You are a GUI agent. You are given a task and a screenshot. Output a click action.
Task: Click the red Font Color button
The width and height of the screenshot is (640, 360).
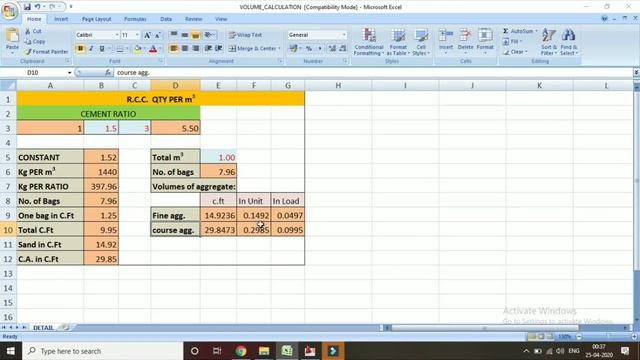click(153, 49)
